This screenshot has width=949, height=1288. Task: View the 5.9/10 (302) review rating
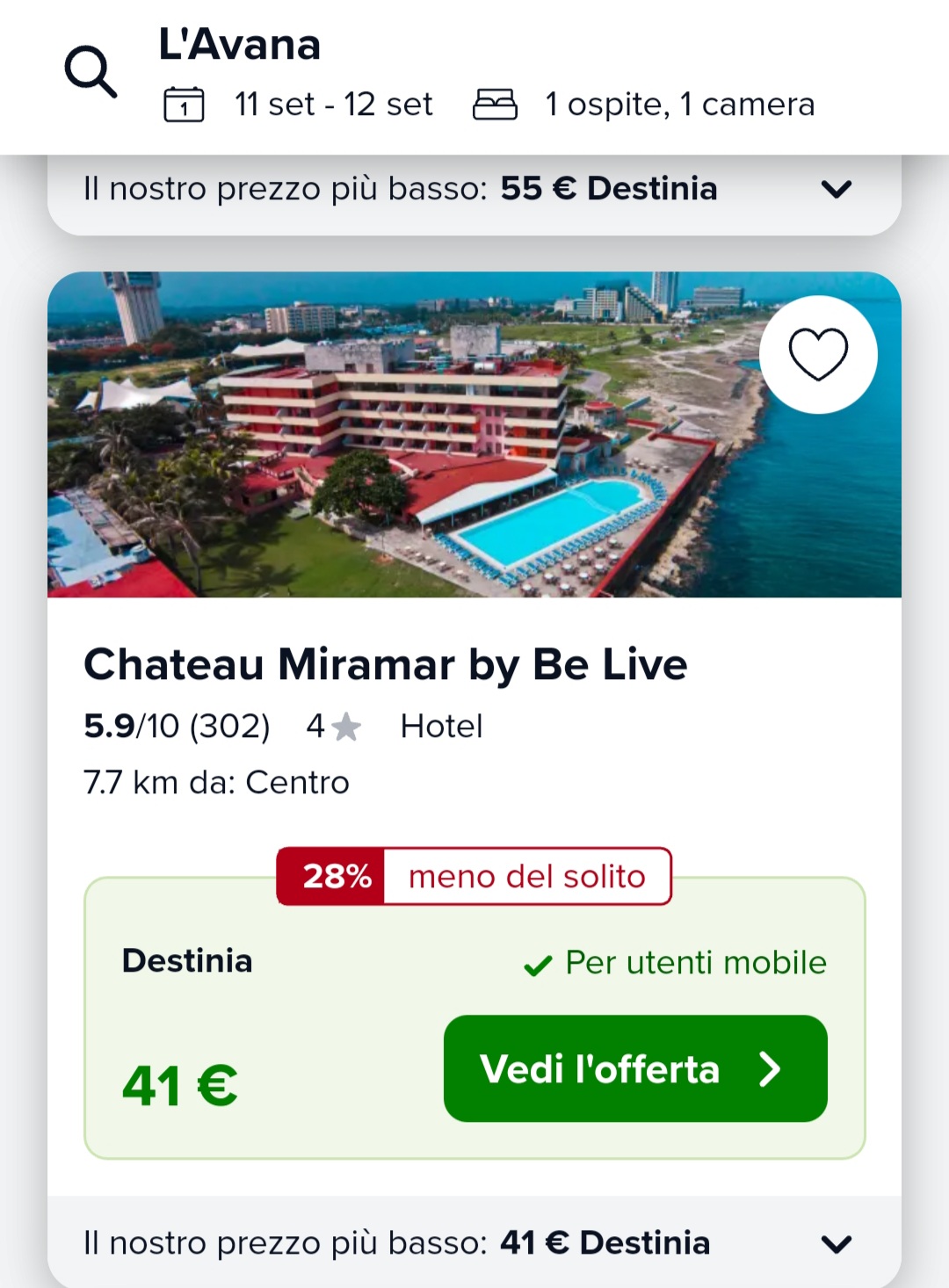click(177, 727)
